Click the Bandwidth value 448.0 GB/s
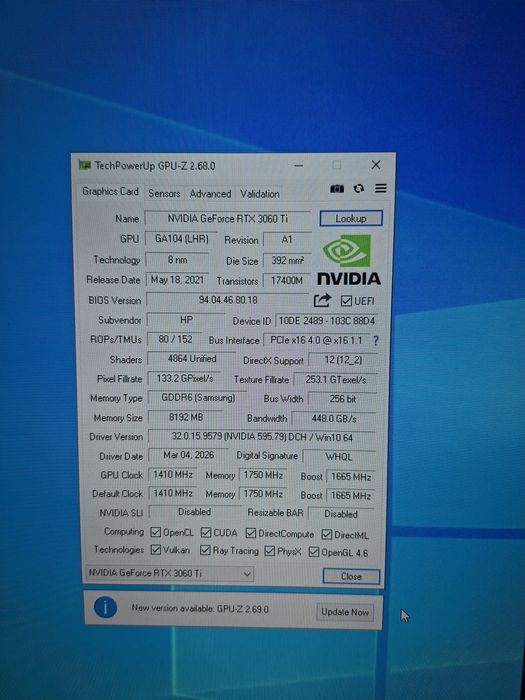This screenshot has height=700, width=525. pos(334,419)
